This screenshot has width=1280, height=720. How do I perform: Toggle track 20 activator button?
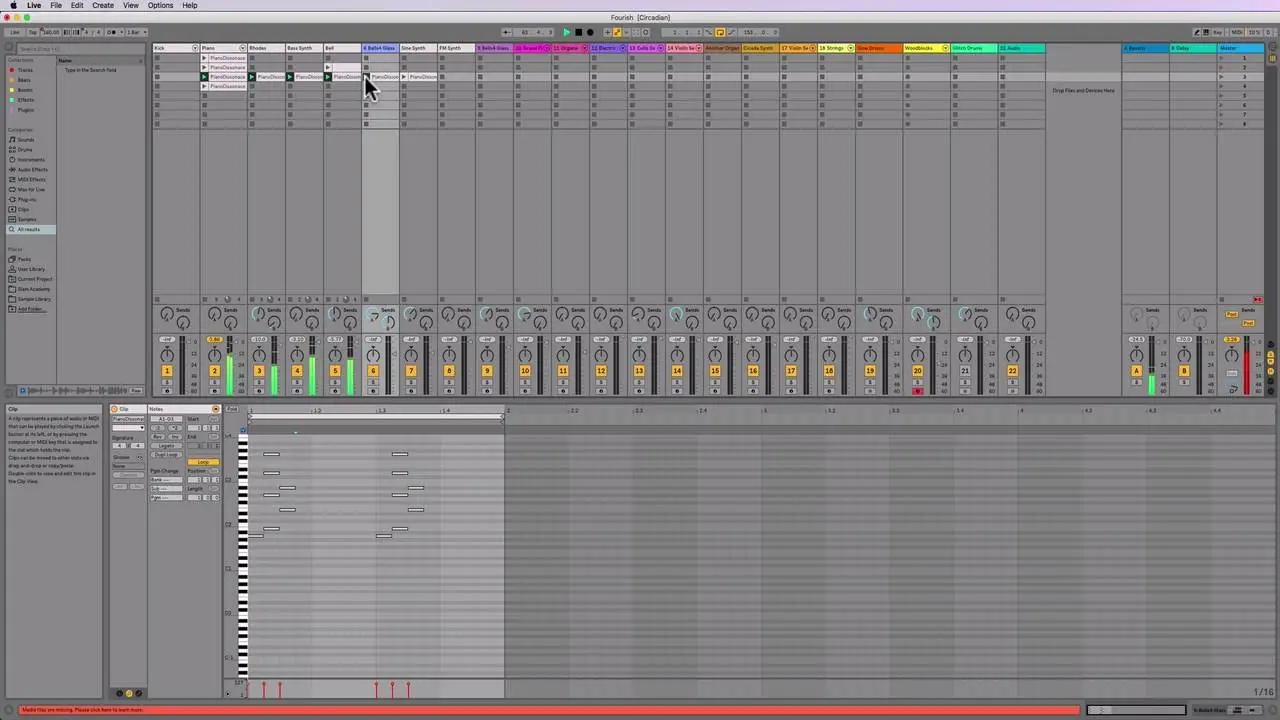click(917, 371)
